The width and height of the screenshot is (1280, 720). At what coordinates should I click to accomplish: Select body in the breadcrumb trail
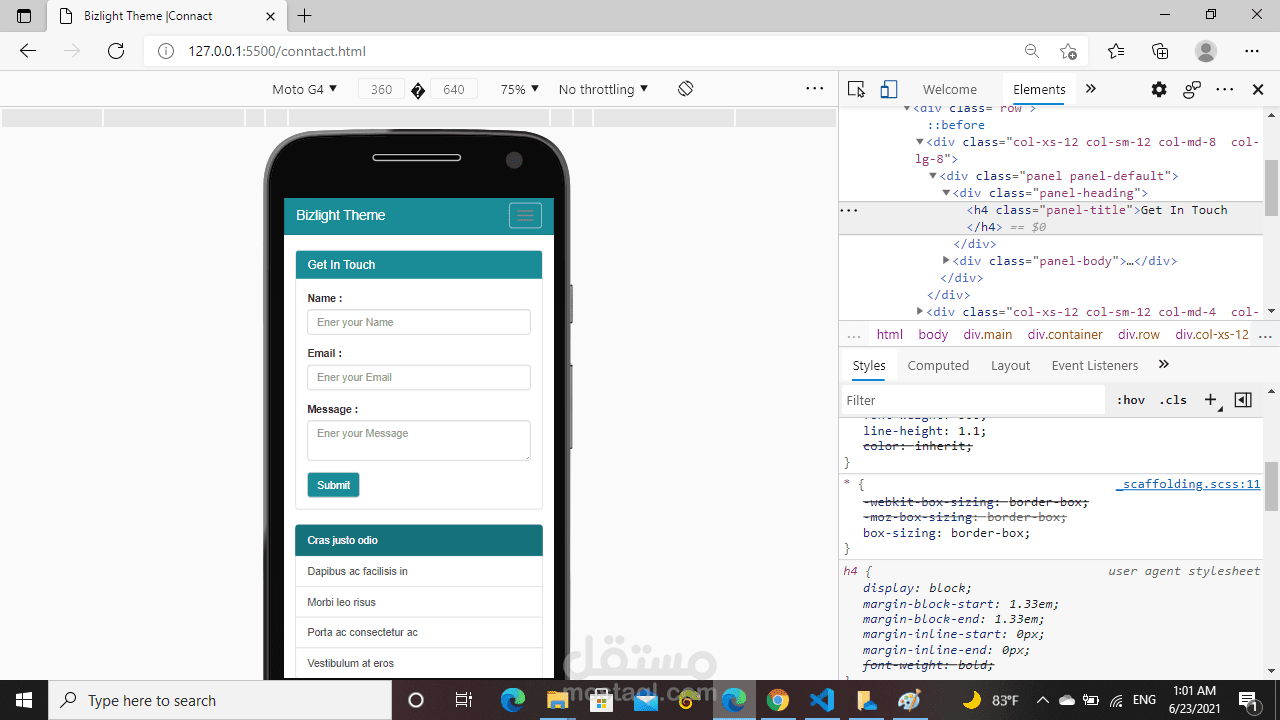[x=933, y=334]
